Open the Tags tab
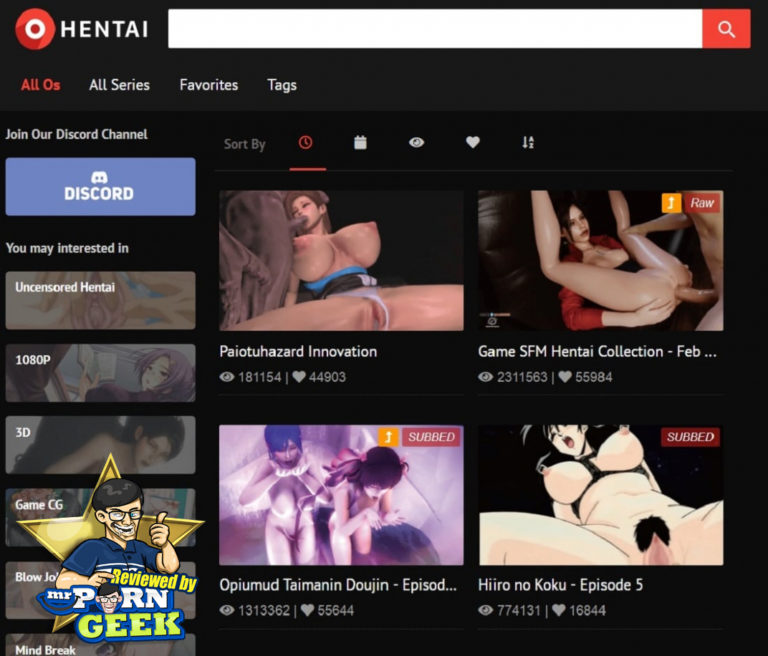768x656 pixels. 282,85
